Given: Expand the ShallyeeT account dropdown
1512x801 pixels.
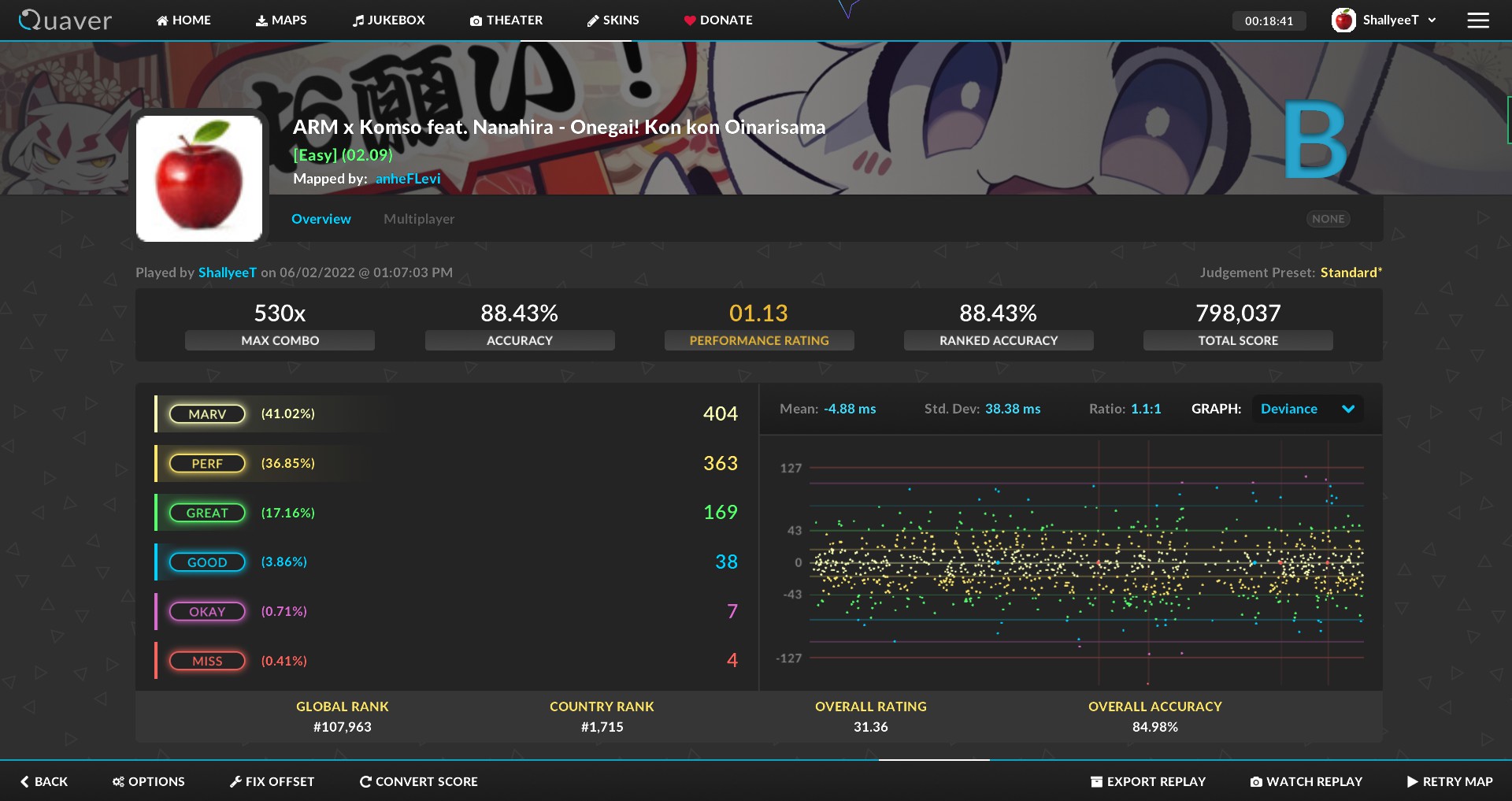Looking at the screenshot, I should (1384, 20).
